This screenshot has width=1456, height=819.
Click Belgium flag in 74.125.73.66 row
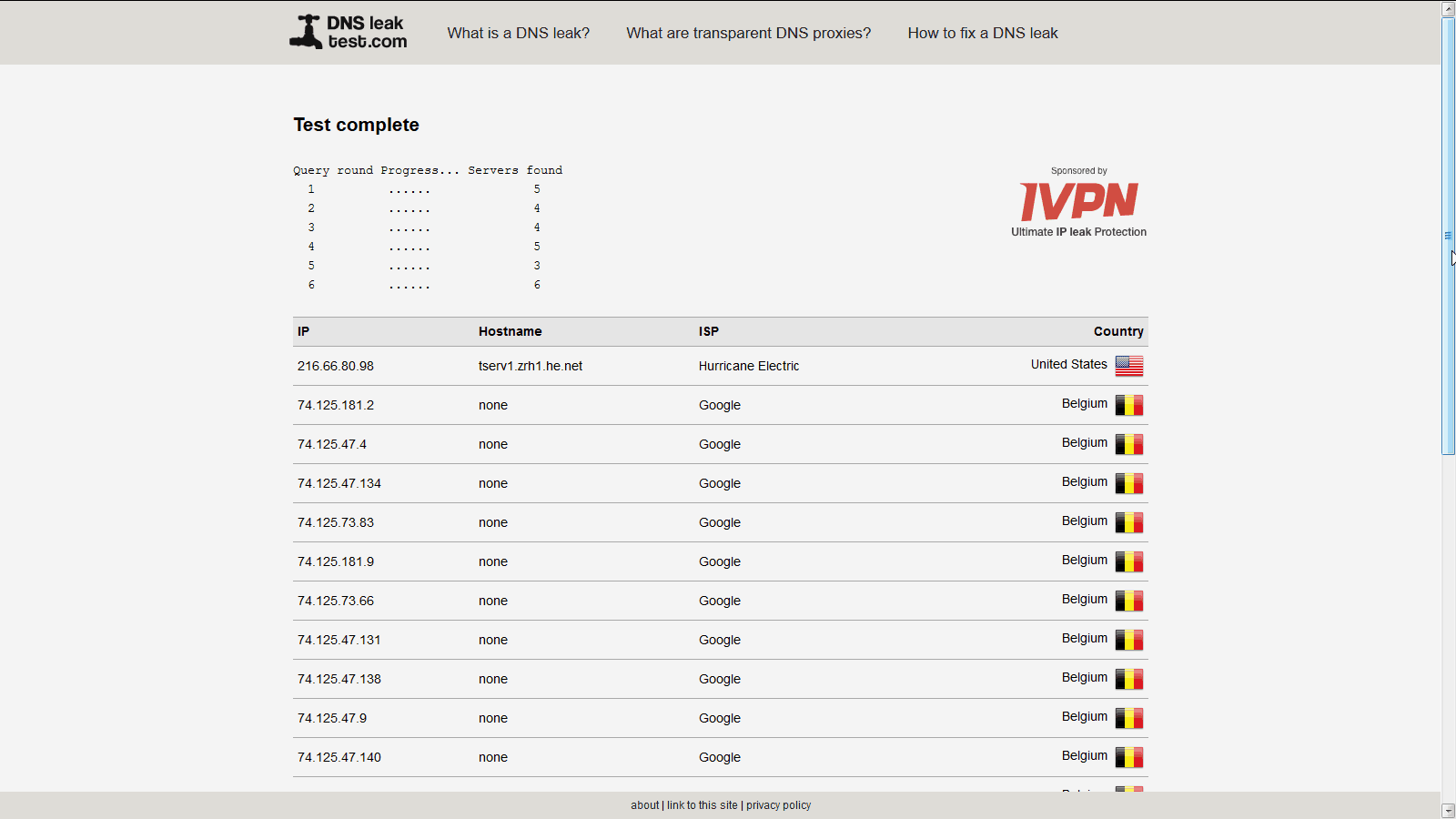tap(1129, 601)
